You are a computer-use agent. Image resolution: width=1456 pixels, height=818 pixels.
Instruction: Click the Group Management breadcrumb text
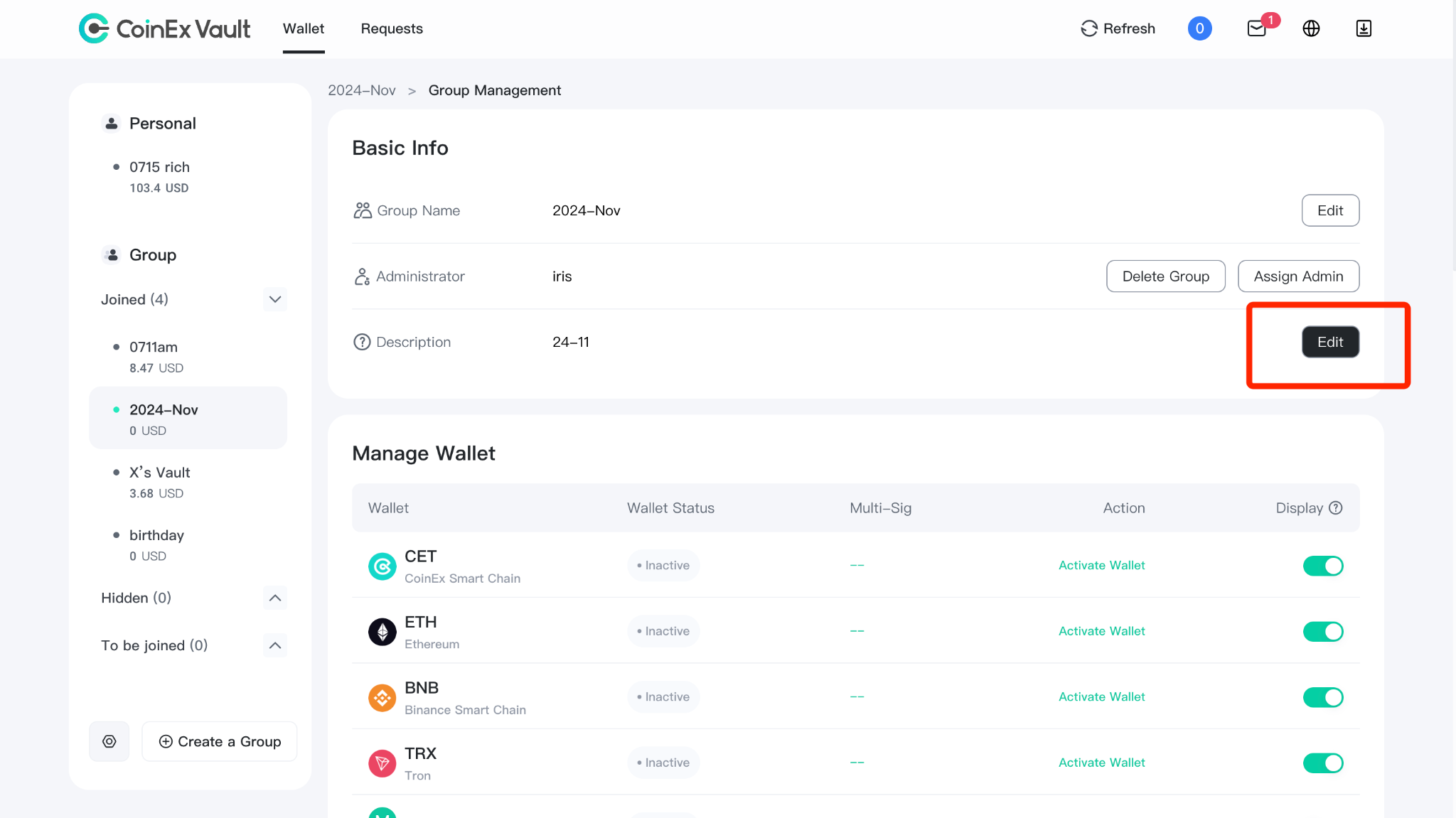pos(495,90)
